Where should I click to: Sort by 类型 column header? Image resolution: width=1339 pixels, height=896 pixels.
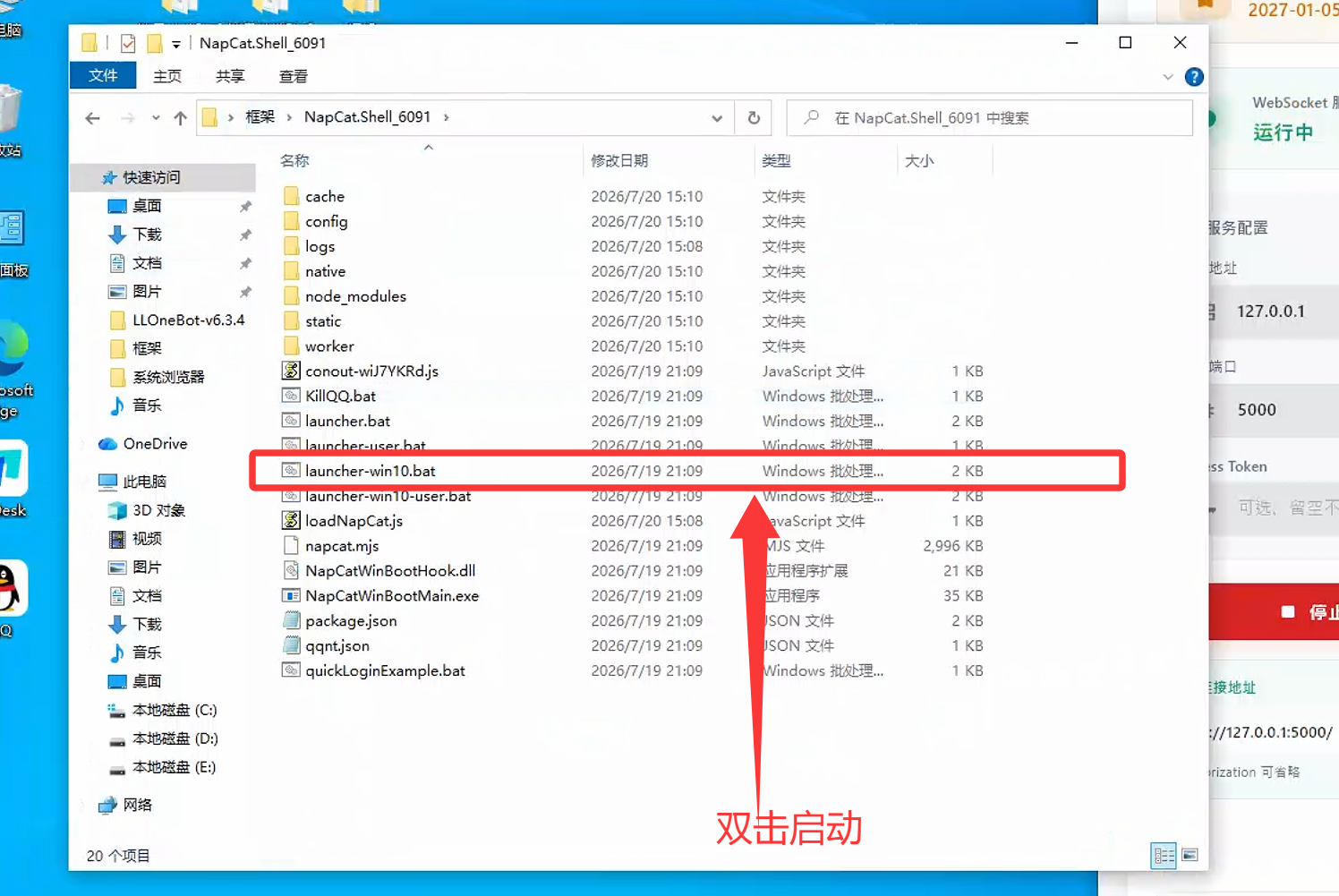click(x=776, y=161)
